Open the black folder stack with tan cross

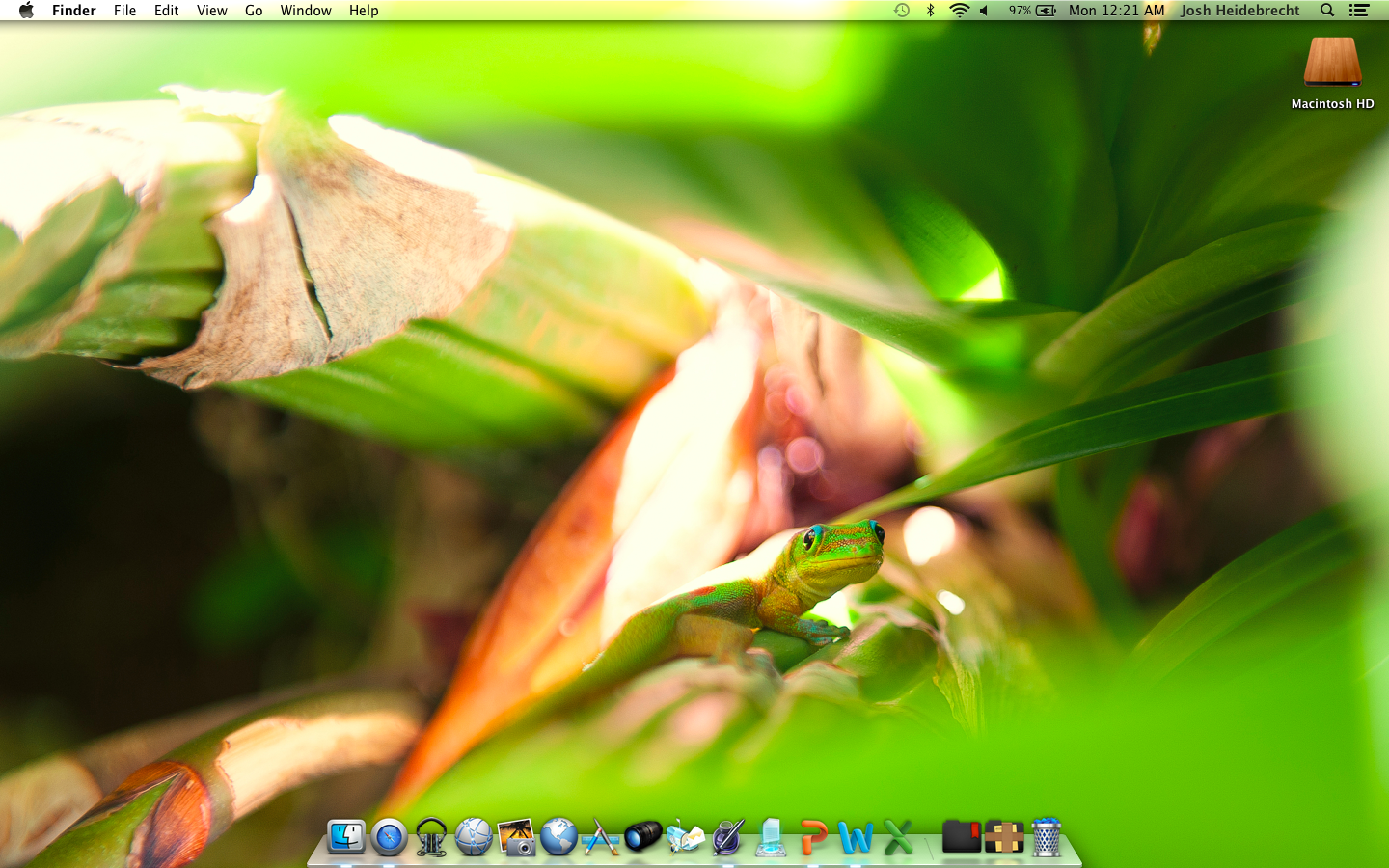click(1003, 837)
